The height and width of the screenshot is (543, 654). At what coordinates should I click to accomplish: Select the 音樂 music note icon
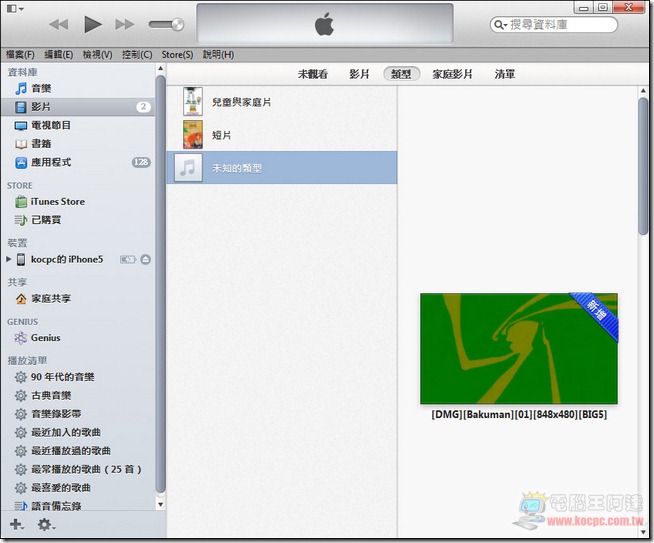pyautogui.click(x=20, y=88)
